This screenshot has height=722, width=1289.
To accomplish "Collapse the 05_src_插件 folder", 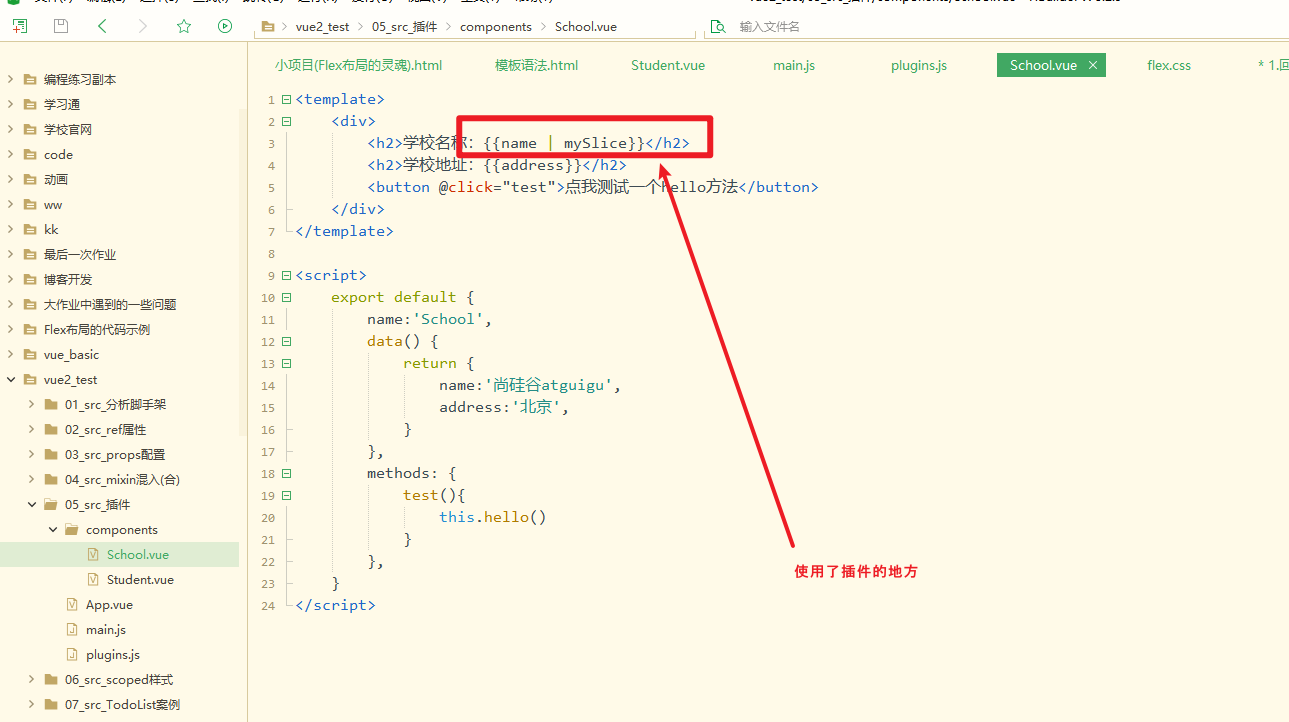I will tap(31, 504).
